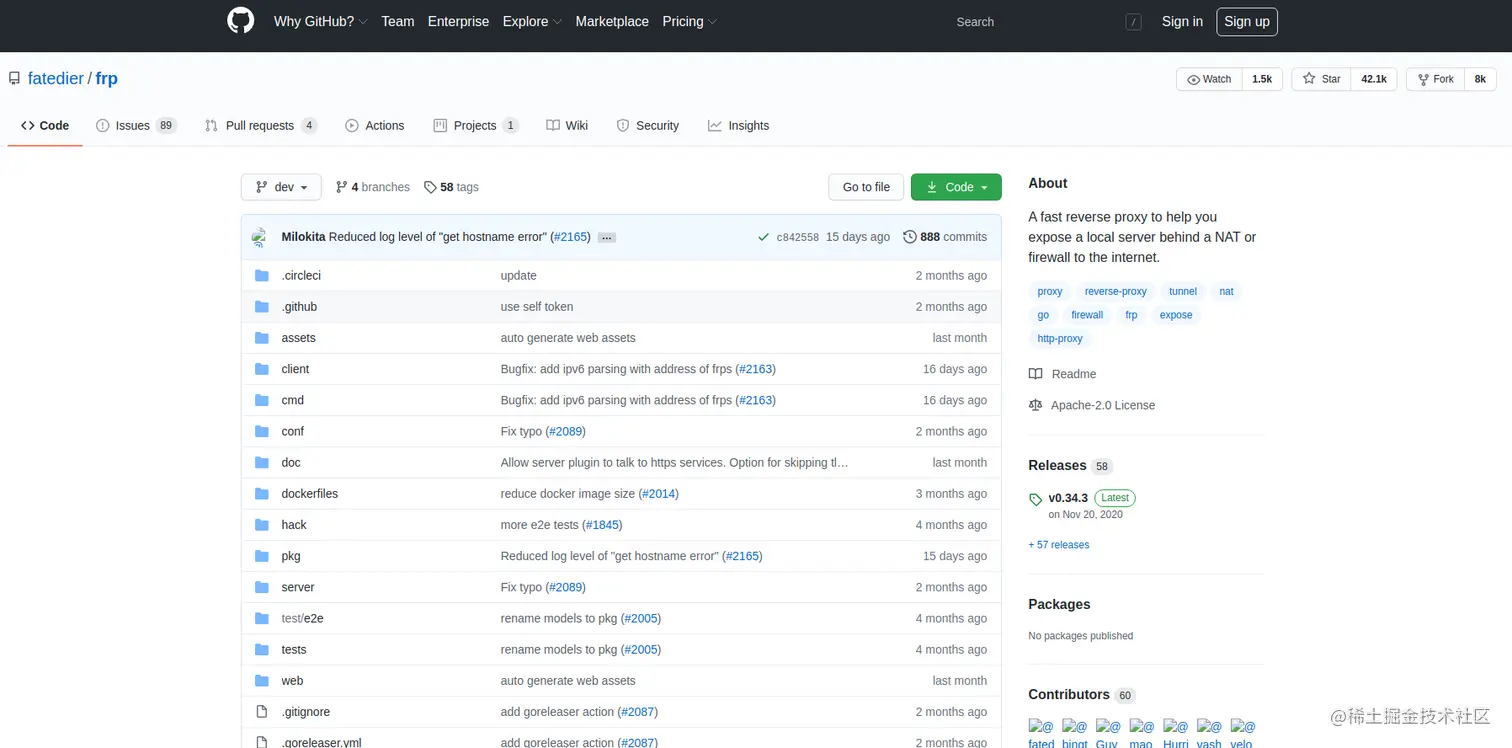The height and width of the screenshot is (748, 1512).
Task: Click the Enterprise nav item
Action: 458,21
